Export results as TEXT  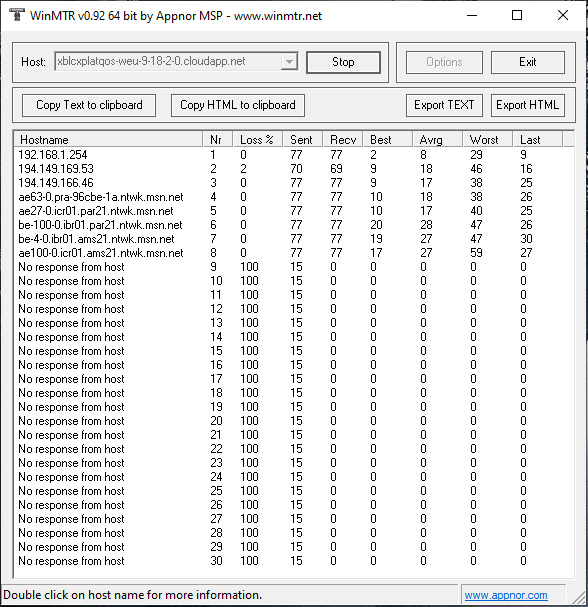[x=444, y=105]
